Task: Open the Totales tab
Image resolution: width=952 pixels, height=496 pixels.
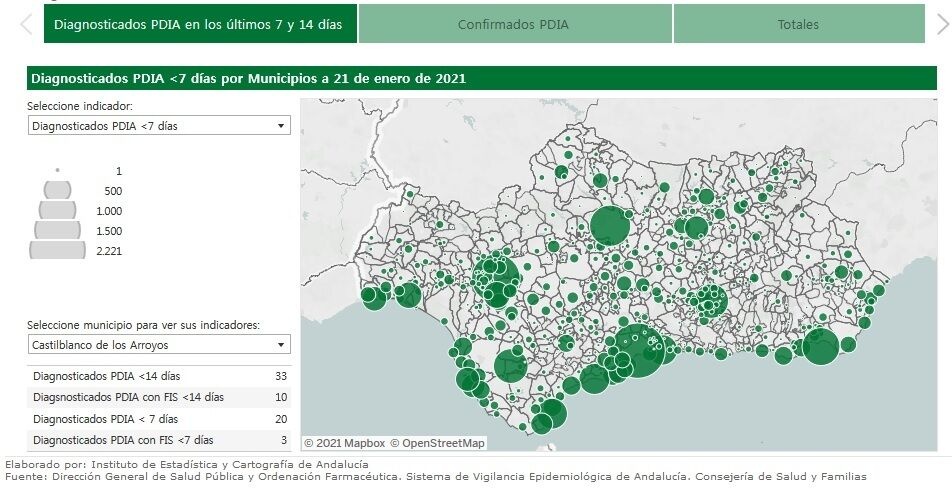Action: point(798,25)
